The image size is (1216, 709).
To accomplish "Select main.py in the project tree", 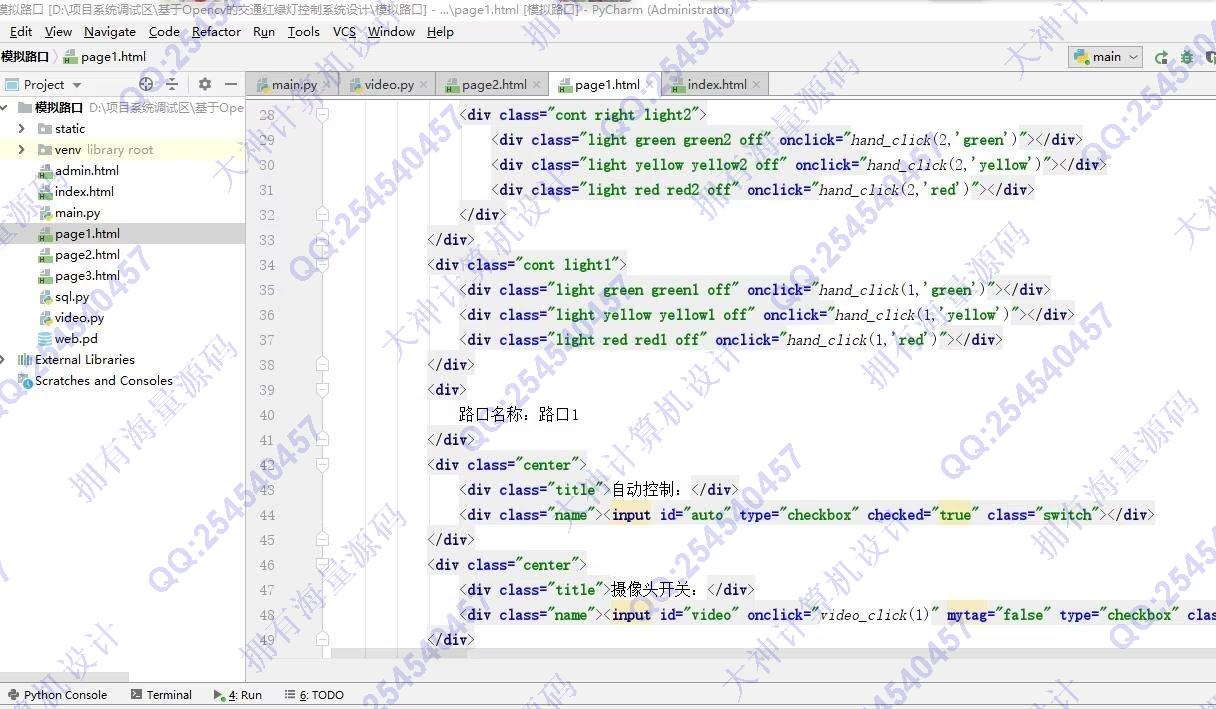I will coord(77,213).
